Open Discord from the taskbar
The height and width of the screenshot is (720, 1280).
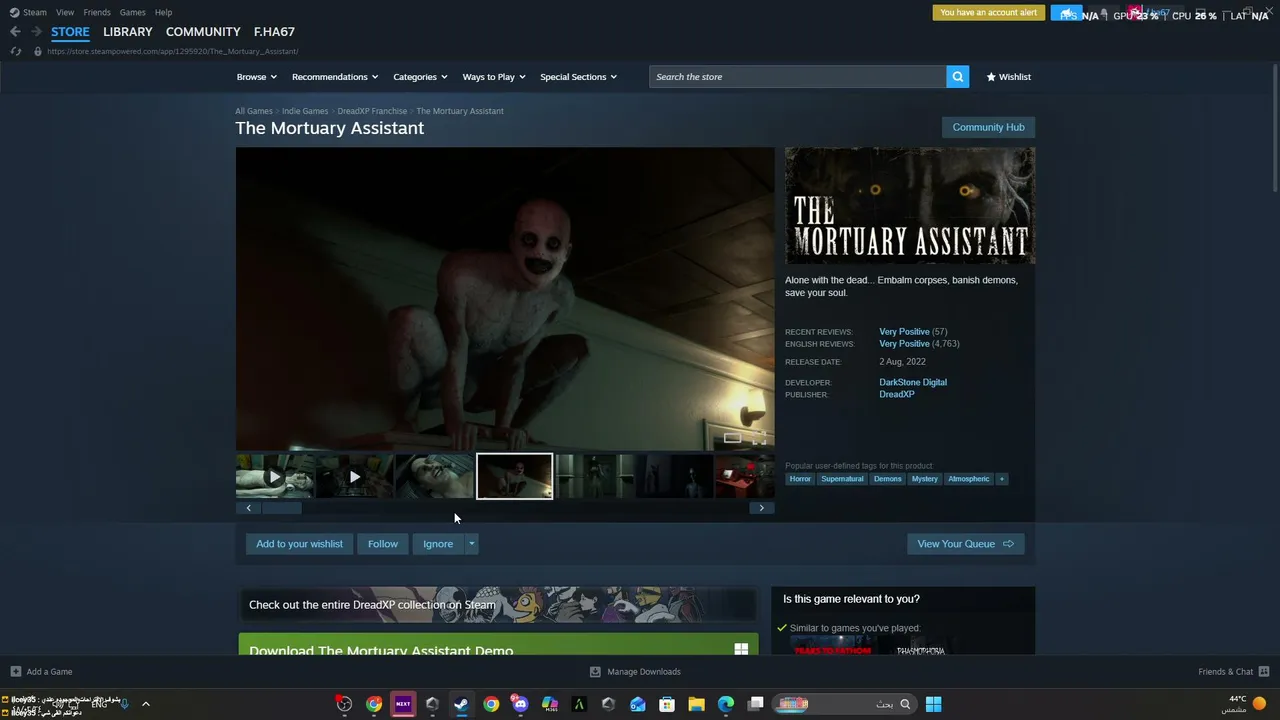click(x=520, y=704)
